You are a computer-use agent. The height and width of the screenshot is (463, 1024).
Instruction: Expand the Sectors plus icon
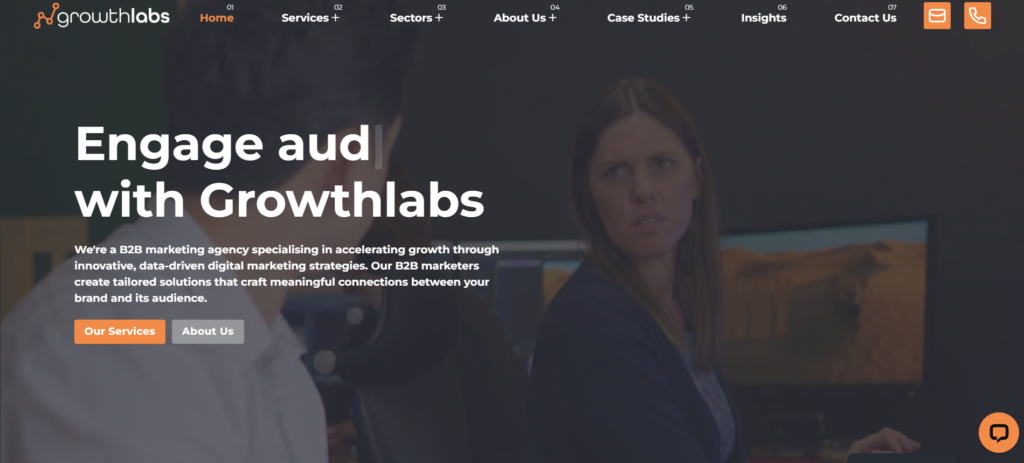(x=439, y=18)
